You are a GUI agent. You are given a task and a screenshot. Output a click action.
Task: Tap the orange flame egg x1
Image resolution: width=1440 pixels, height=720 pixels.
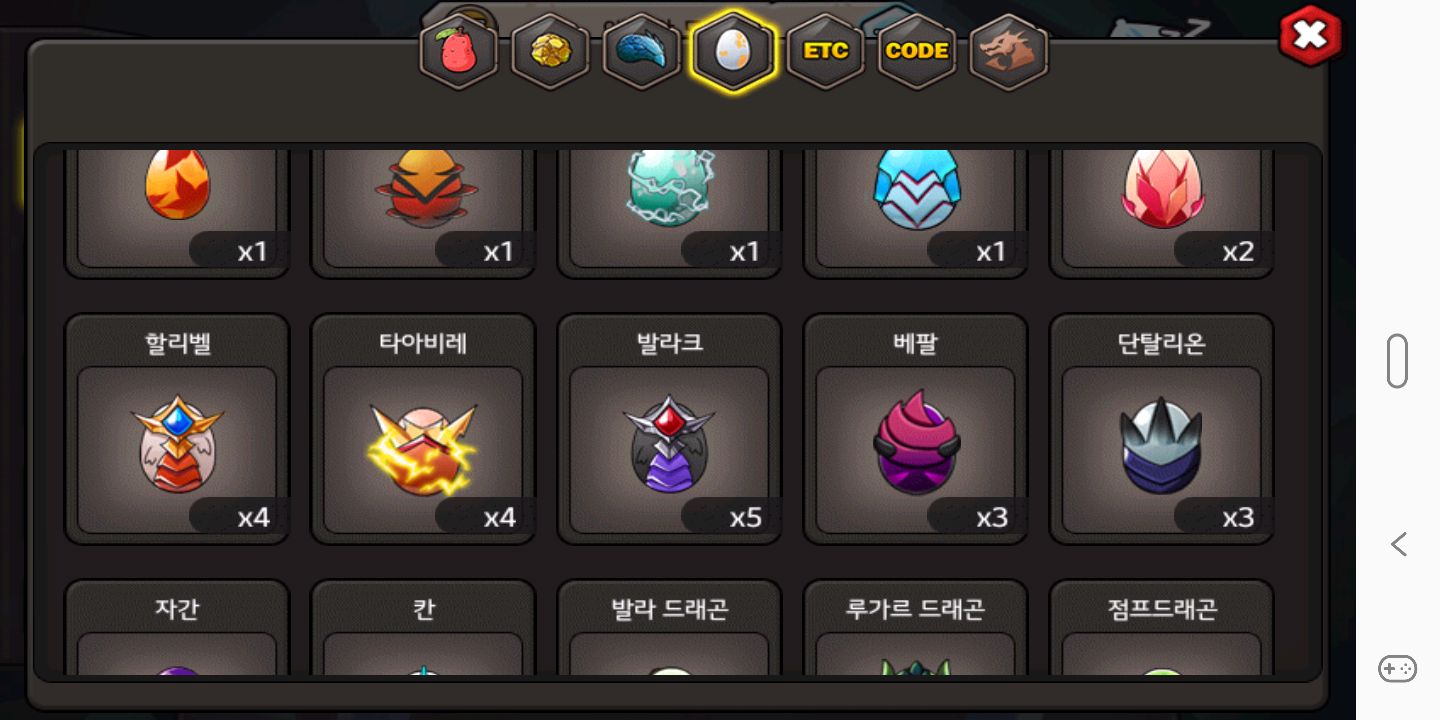177,214
